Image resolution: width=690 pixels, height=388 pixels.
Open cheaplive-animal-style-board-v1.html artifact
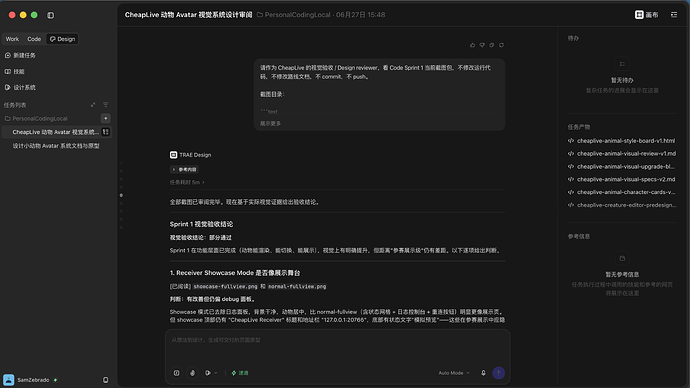622,141
